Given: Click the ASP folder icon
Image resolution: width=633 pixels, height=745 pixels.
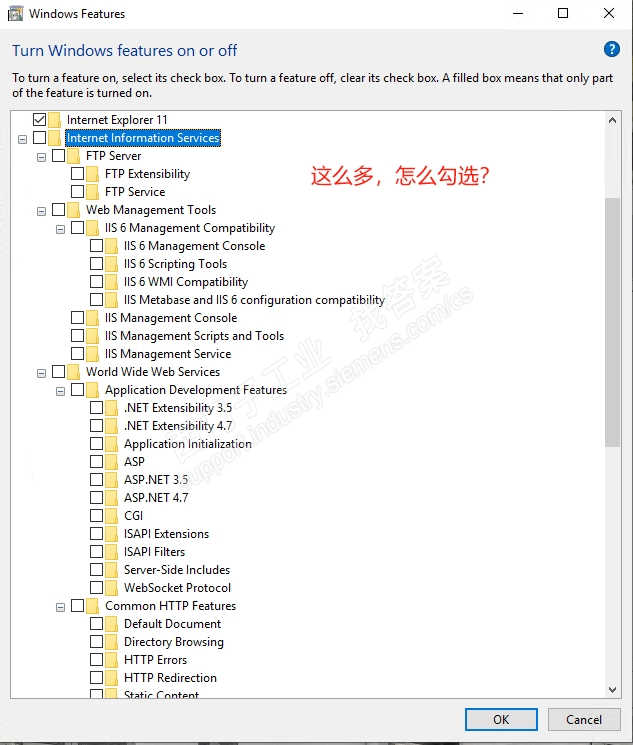Looking at the screenshot, I should click(112, 462).
